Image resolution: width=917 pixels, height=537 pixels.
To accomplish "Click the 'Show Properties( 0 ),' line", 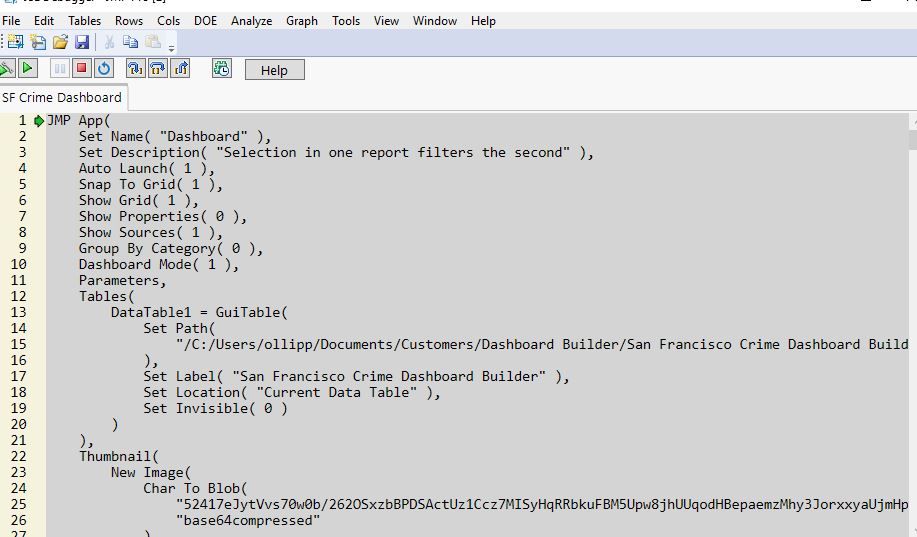I will click(x=163, y=216).
